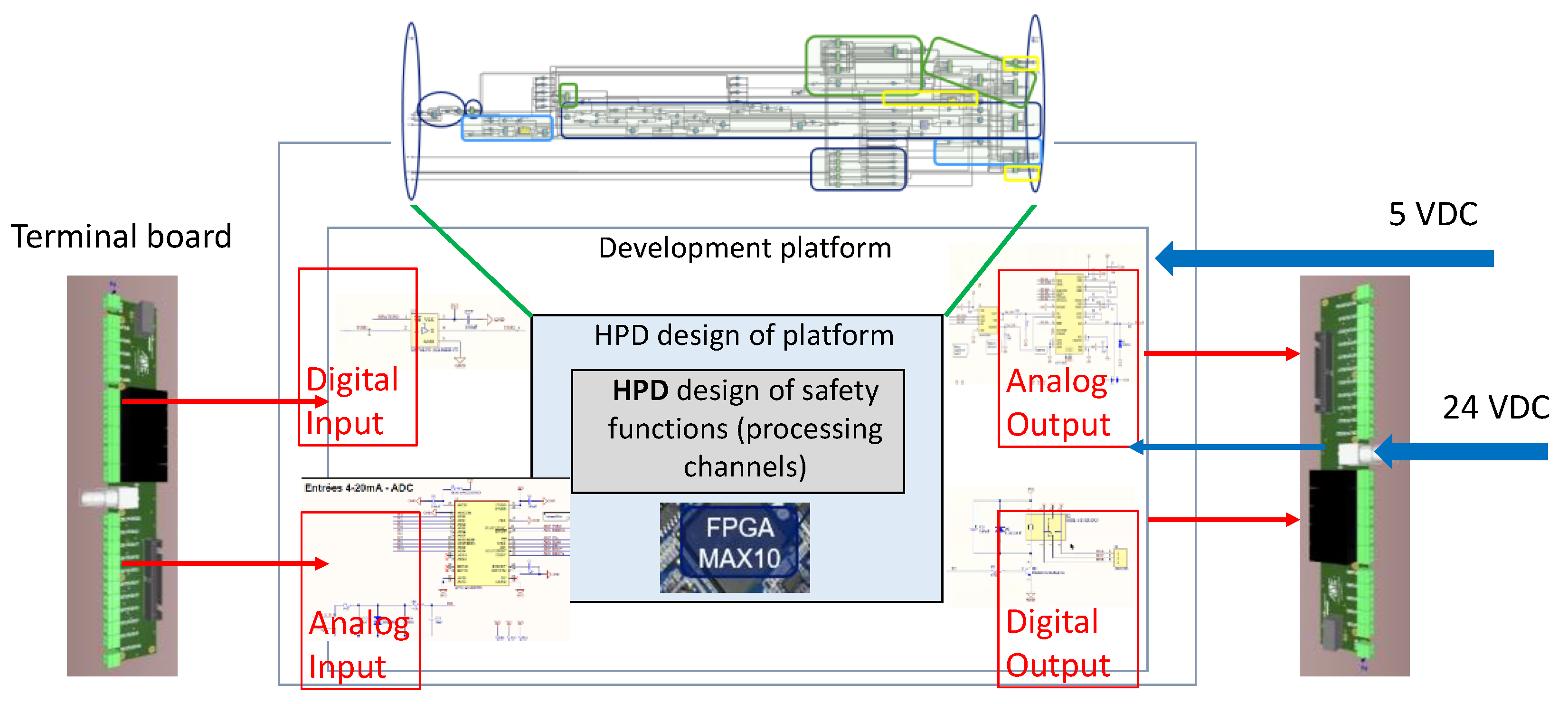The height and width of the screenshot is (704, 1568).
Task: Click the thick 24 VDC blue arrow
Action: (1461, 451)
